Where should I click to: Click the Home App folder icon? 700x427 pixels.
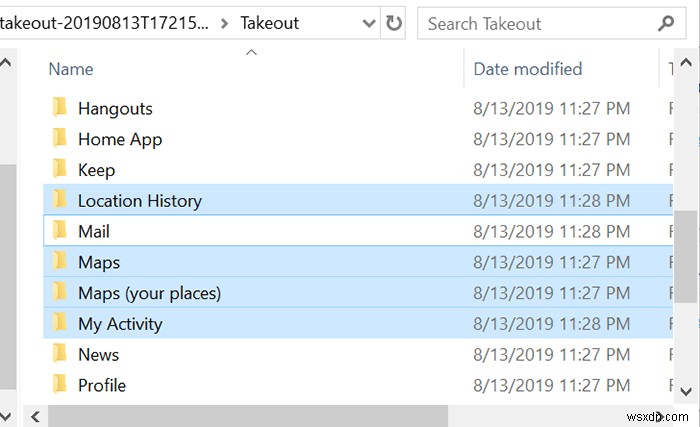tap(60, 139)
